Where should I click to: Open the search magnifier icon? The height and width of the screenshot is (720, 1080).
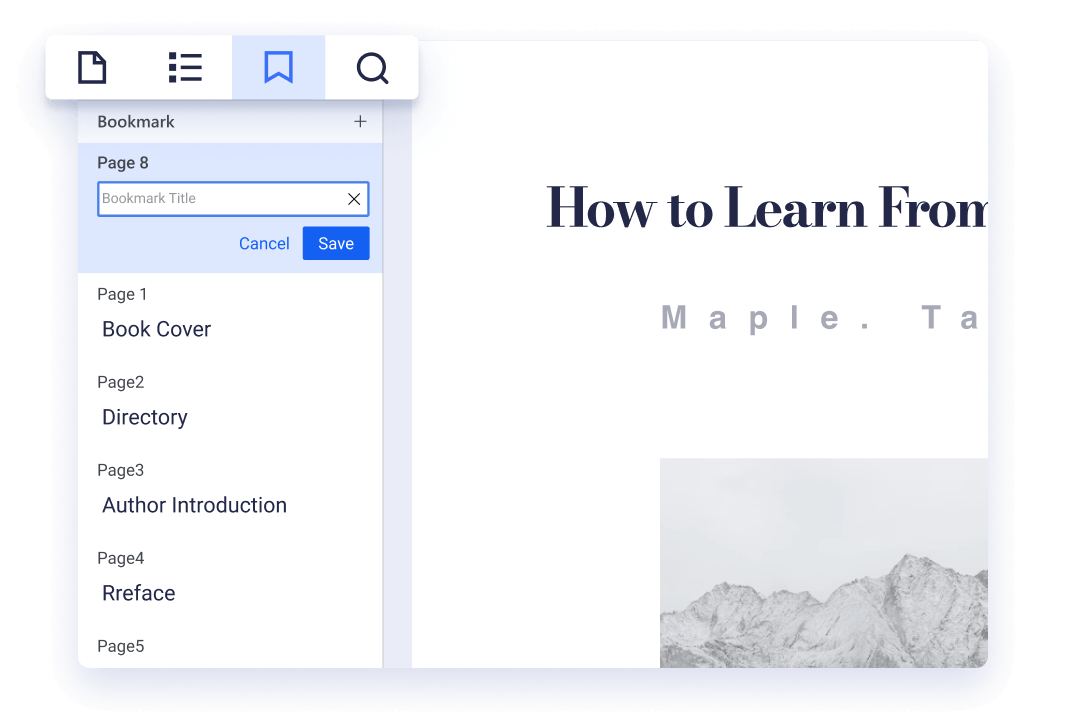[x=372, y=68]
